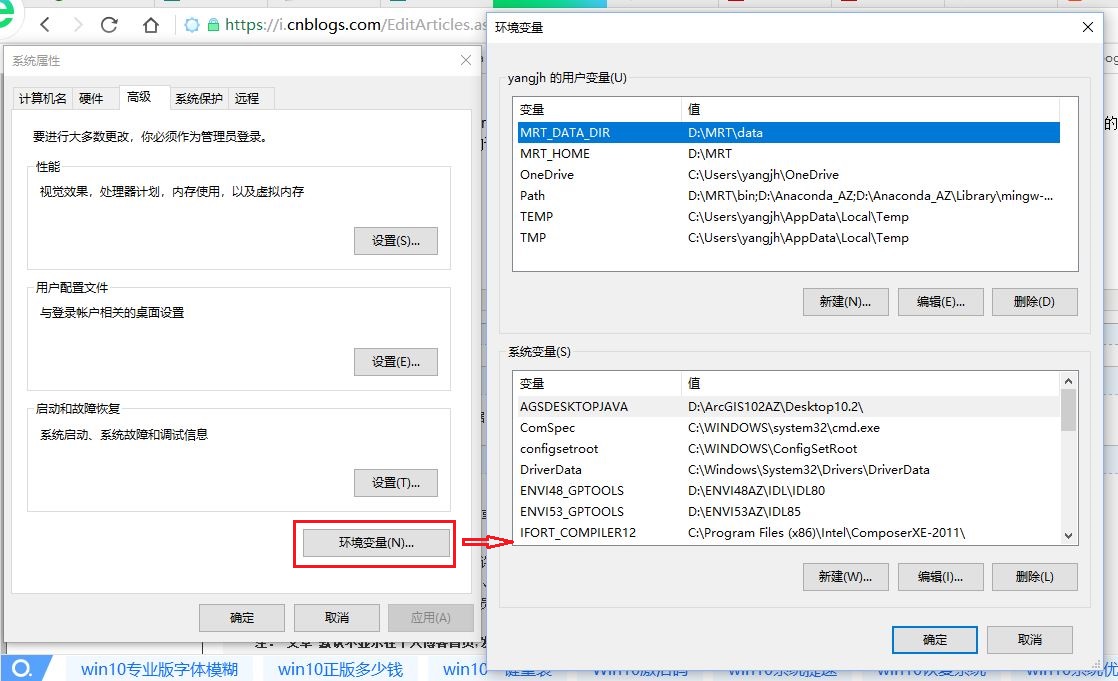Click the green padlock security icon
This screenshot has height=681, width=1118.
click(212, 25)
